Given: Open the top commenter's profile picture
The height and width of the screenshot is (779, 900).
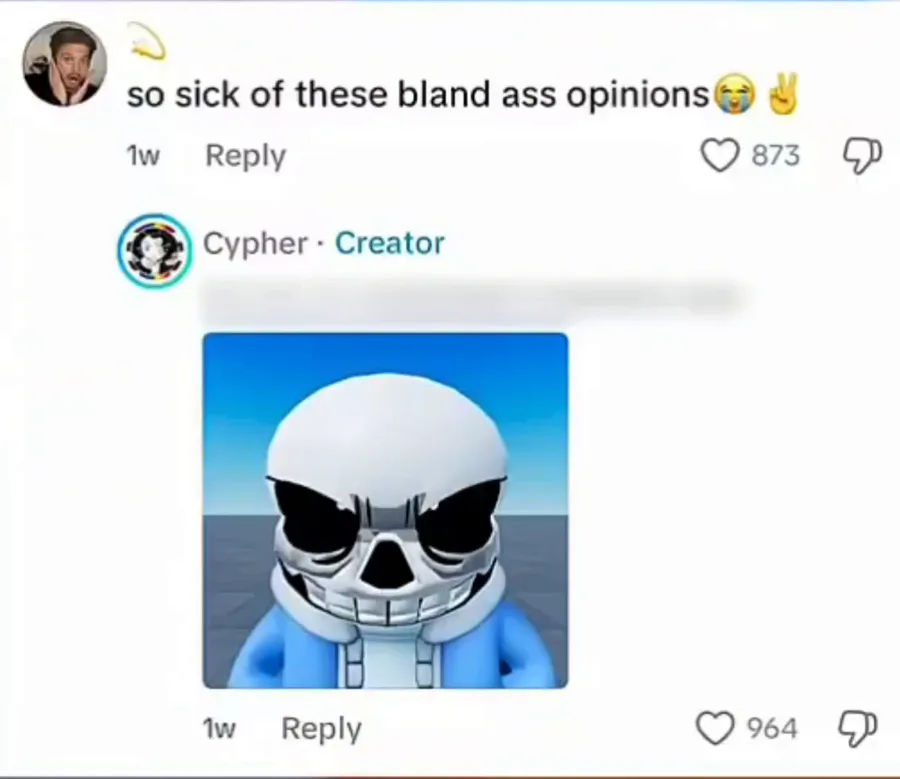Looking at the screenshot, I should tap(65, 64).
